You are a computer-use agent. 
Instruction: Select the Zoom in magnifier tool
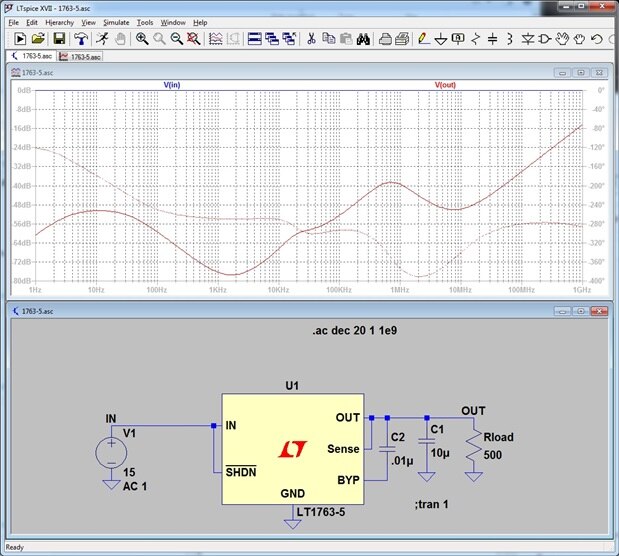point(142,39)
